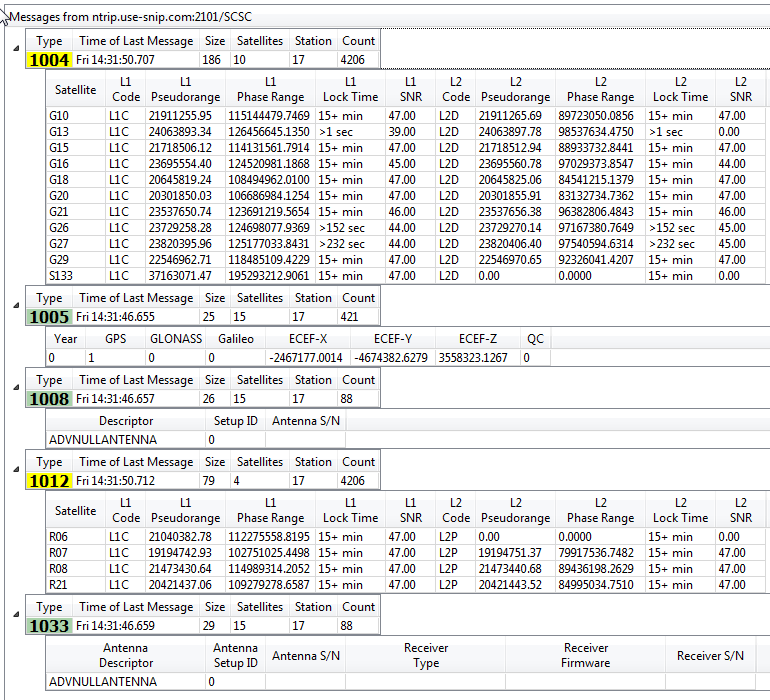
Task: Collapse the 1012 message type section
Action: (16, 469)
